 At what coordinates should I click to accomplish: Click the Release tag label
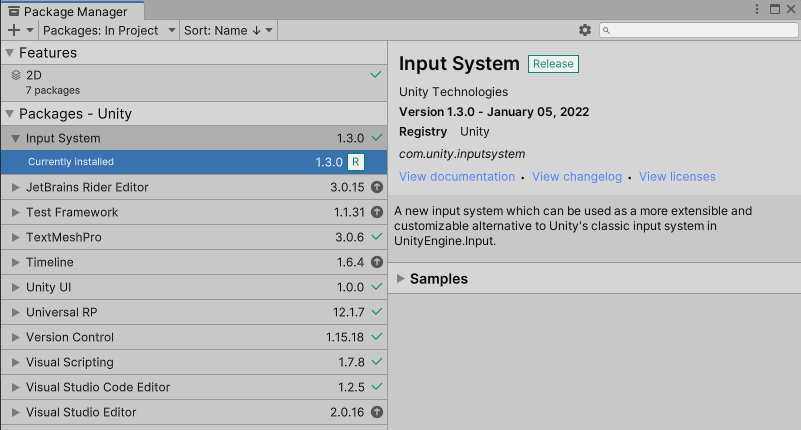(553, 64)
